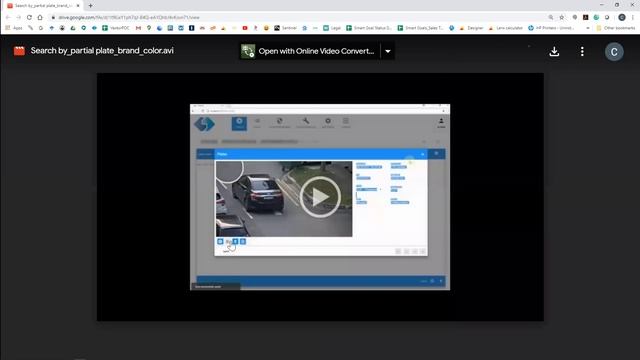Go forward in browser history

[x=18, y=18]
